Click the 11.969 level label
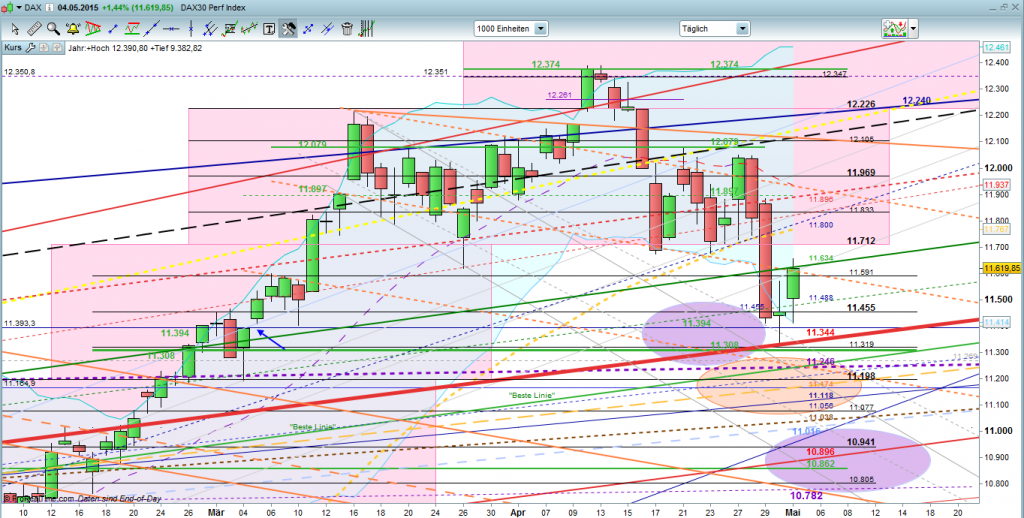The width and height of the screenshot is (1024, 518). (861, 172)
